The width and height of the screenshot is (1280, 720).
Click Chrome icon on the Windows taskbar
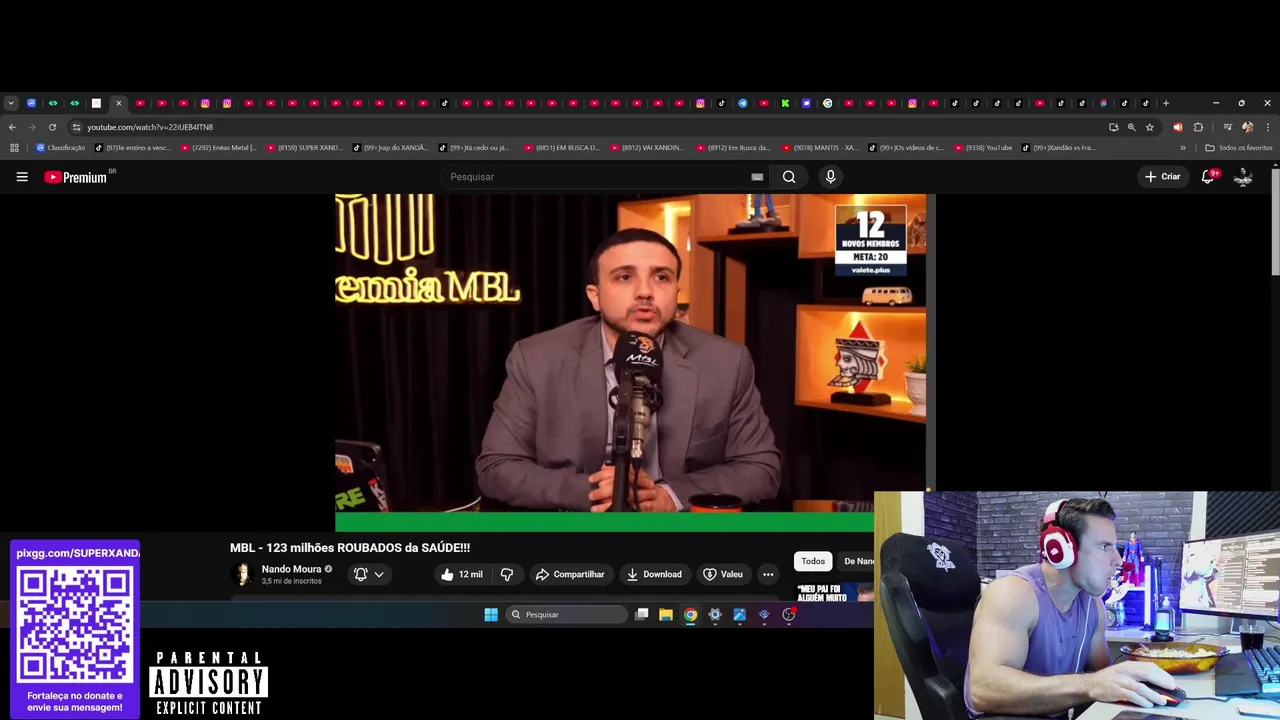(690, 615)
